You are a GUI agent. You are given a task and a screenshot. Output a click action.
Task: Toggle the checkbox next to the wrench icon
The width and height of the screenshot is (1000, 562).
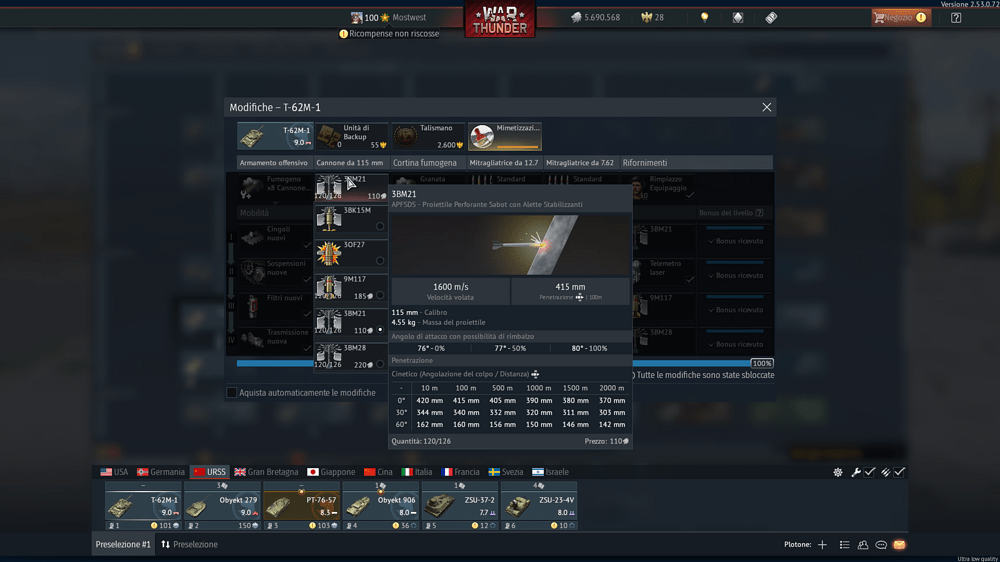tap(870, 472)
